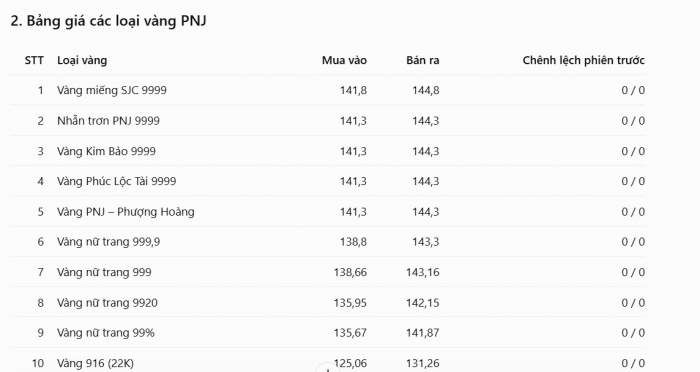Image resolution: width=700 pixels, height=372 pixels.
Task: Click the 135,67 buying price cell
Action: click(x=350, y=333)
